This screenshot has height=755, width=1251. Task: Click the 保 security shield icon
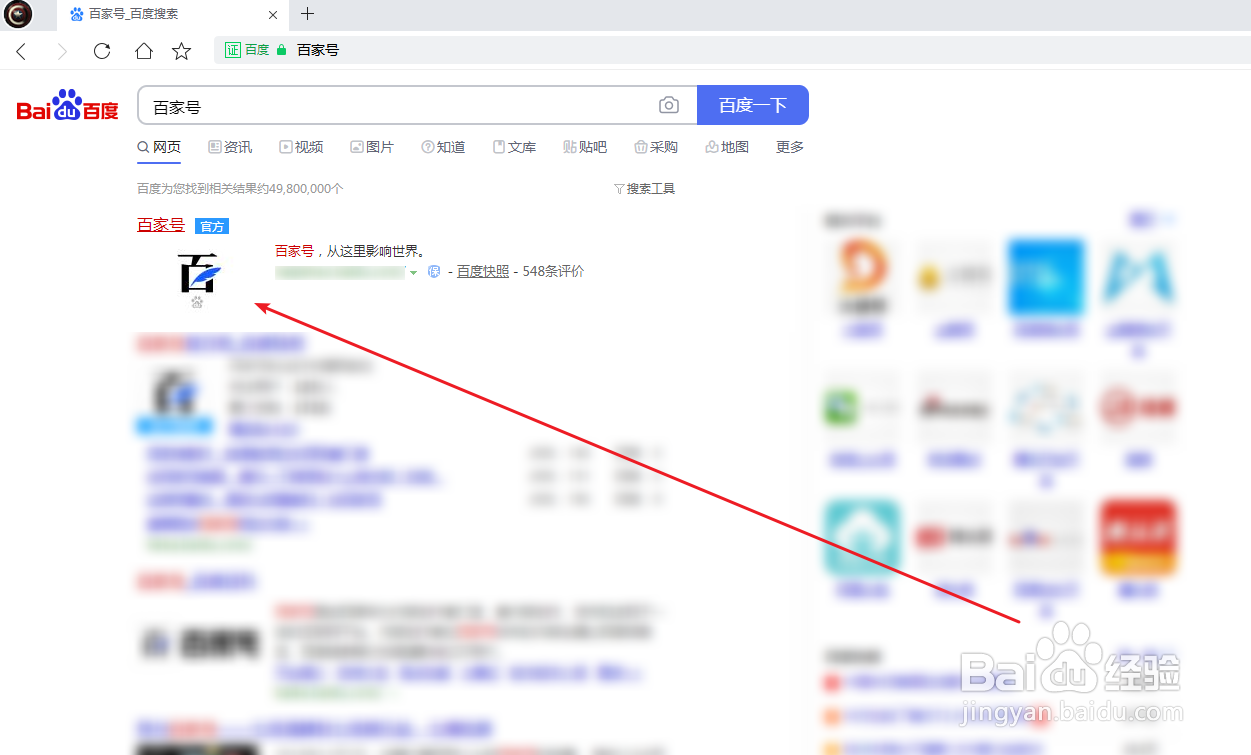coord(434,272)
